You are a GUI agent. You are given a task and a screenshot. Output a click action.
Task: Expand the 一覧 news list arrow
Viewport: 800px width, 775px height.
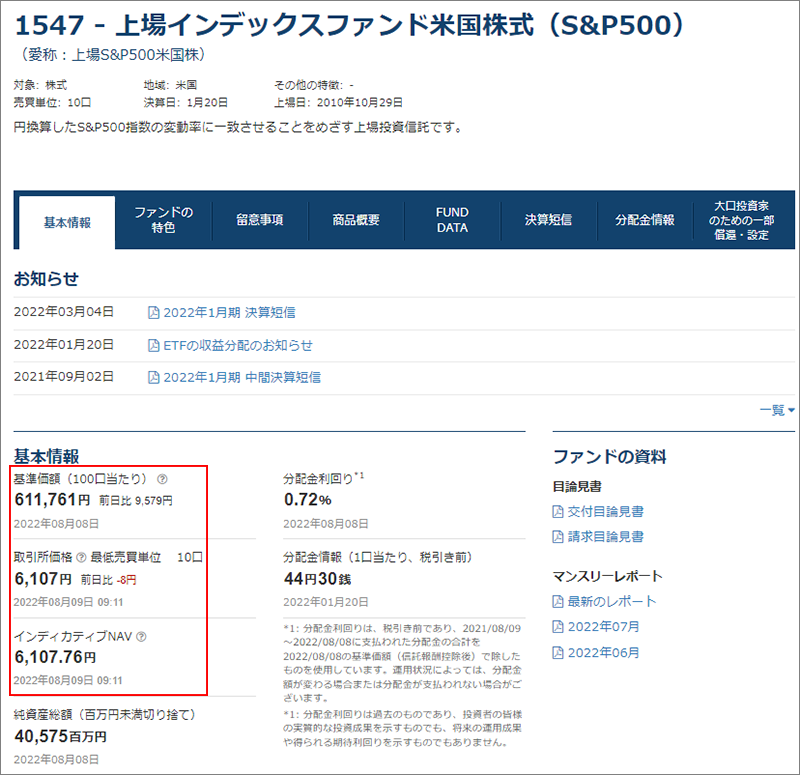(791, 410)
